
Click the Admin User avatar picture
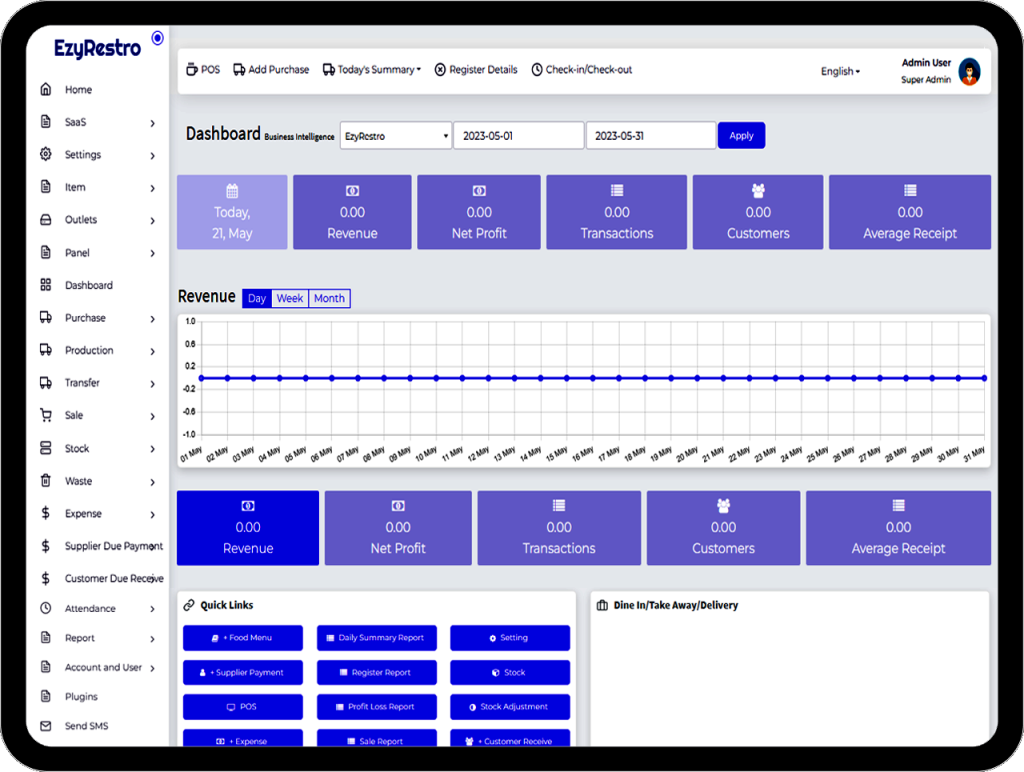[969, 71]
